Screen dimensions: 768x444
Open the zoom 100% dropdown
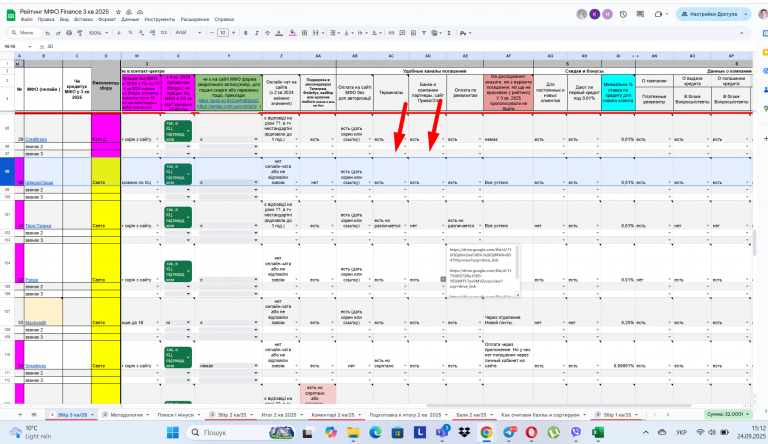click(x=98, y=33)
